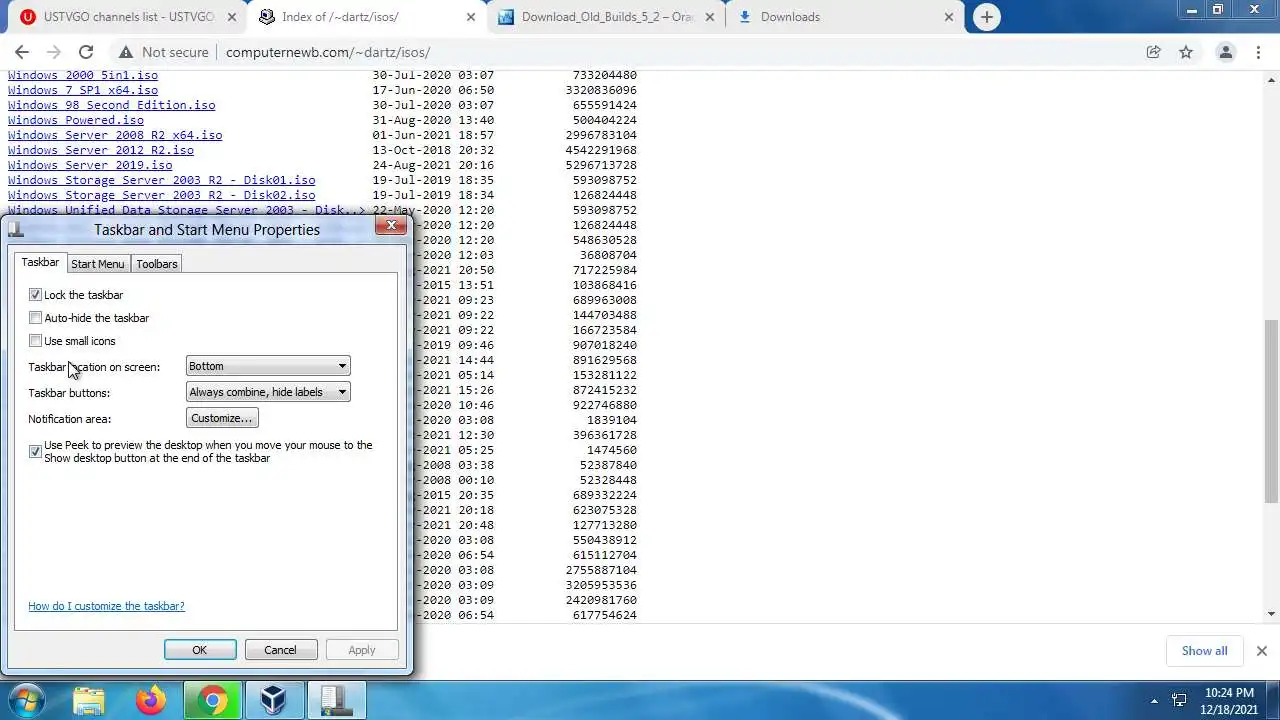This screenshot has height=720, width=1280.
Task: Toggle Lock the taskbar checkbox
Action: pos(36,295)
